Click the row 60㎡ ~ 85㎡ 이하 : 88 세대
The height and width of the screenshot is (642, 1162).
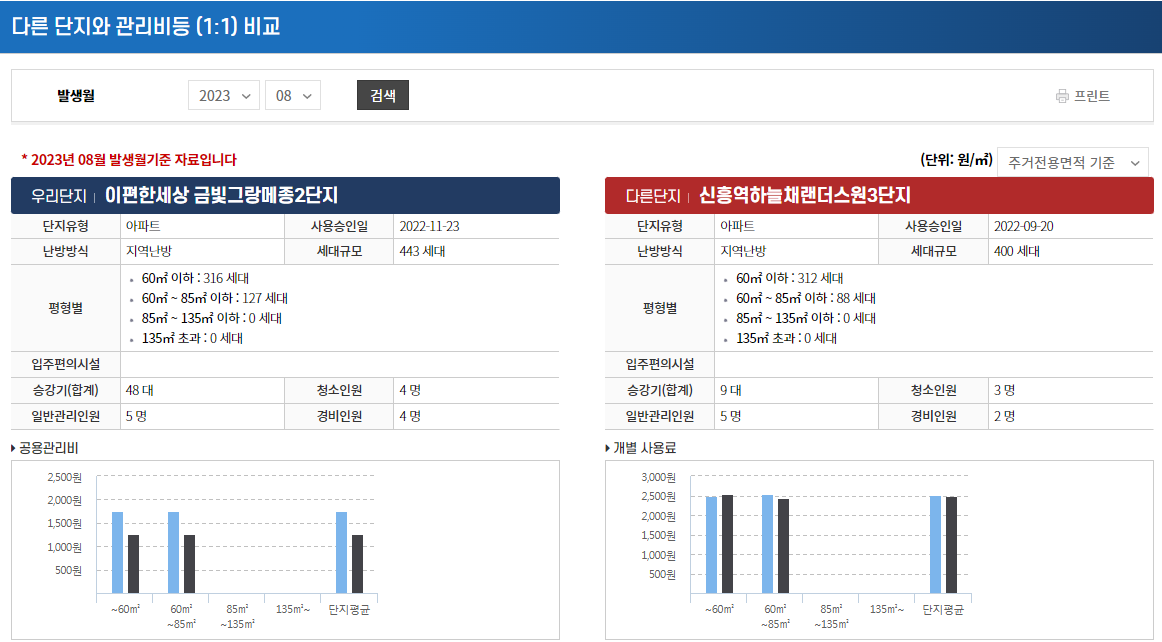coord(806,298)
